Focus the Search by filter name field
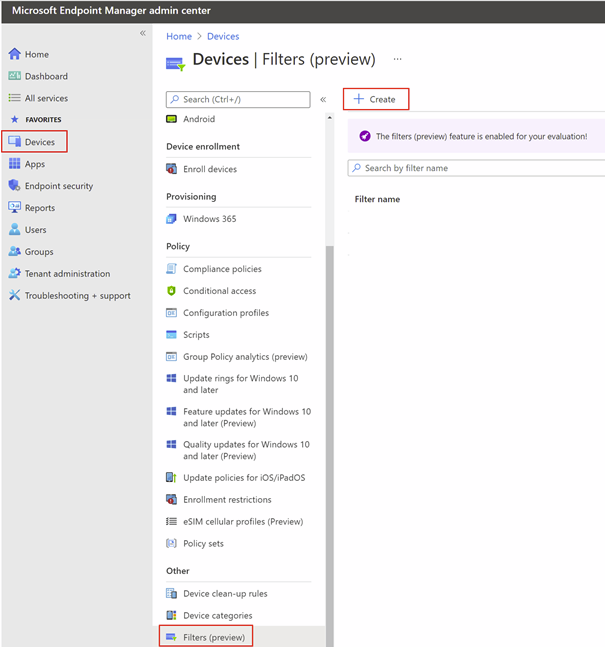Image resolution: width=605 pixels, height=647 pixels. [x=477, y=168]
